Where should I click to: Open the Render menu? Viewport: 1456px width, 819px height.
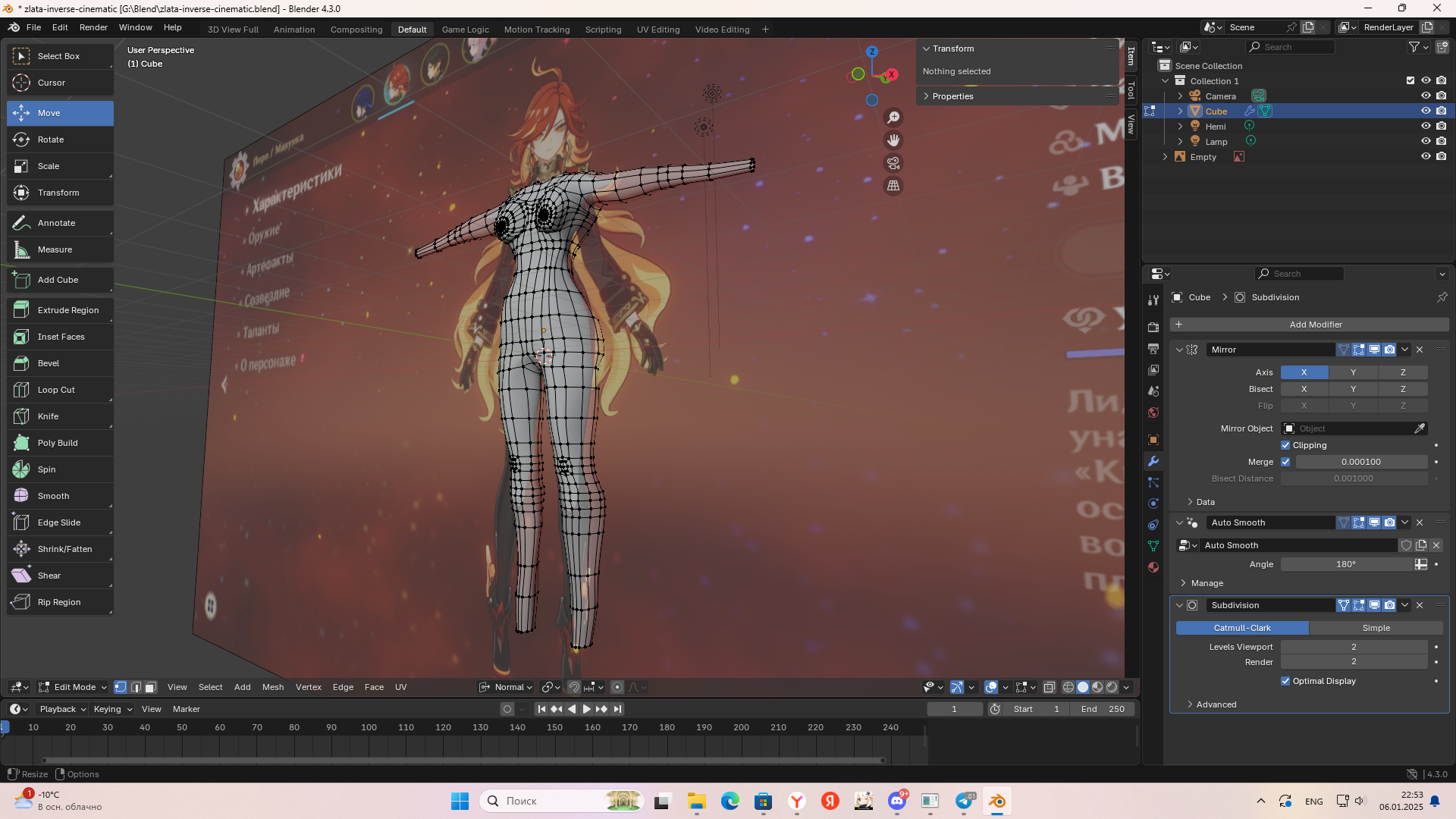93,27
